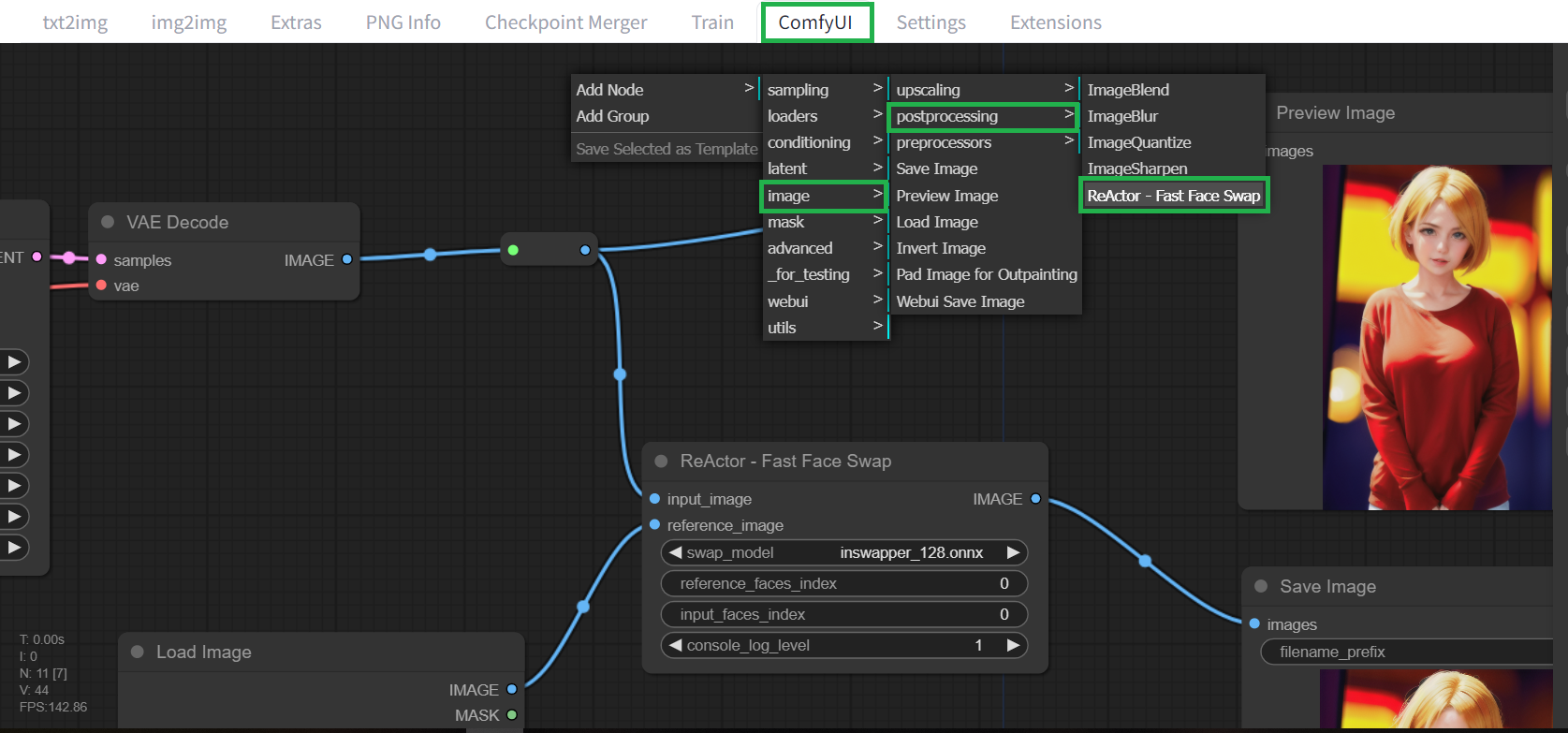Select next swap_model with right arrow
Screen dimensions: 1568x733
point(1013,552)
